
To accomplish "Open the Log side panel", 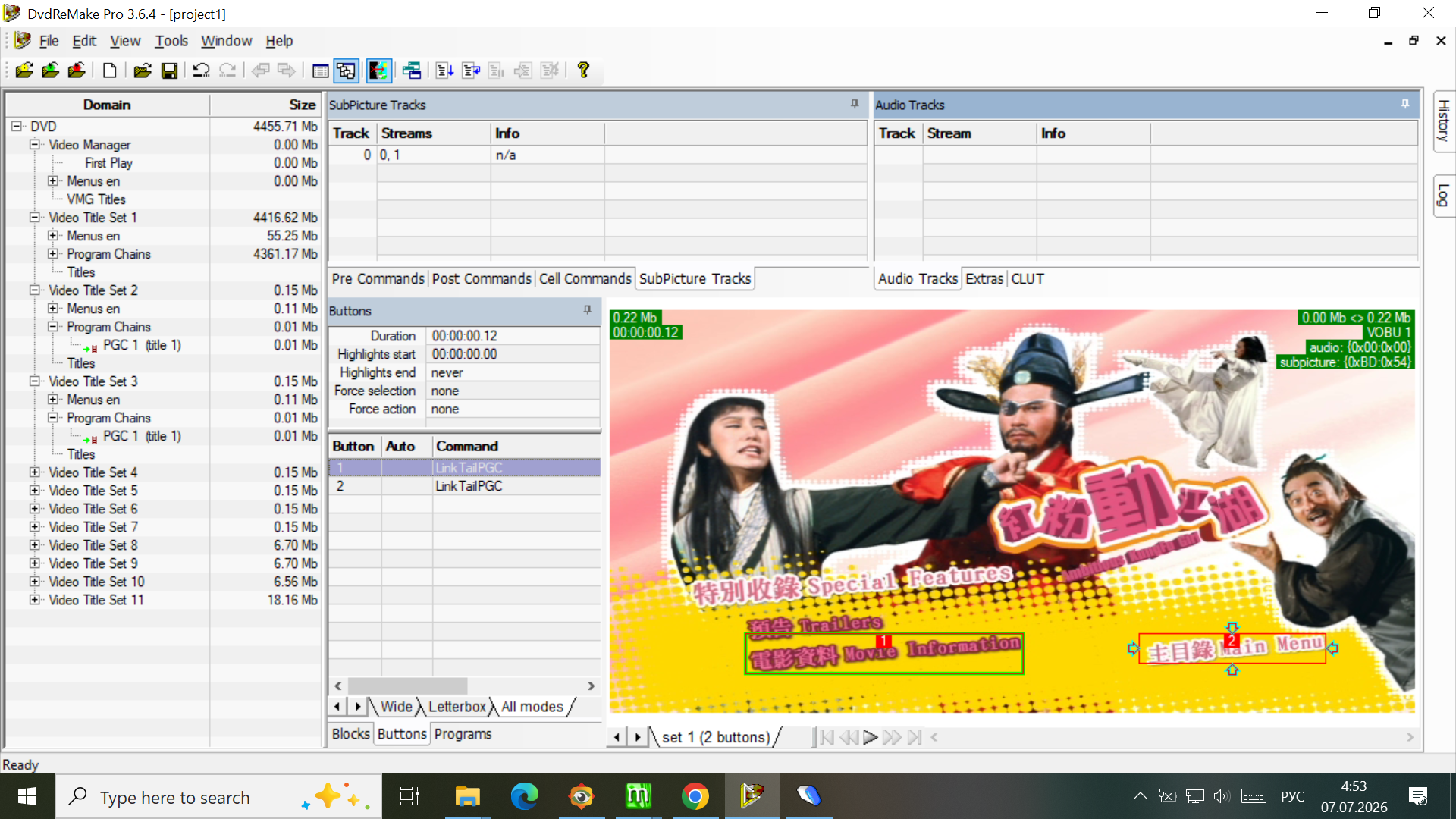I will click(x=1444, y=196).
